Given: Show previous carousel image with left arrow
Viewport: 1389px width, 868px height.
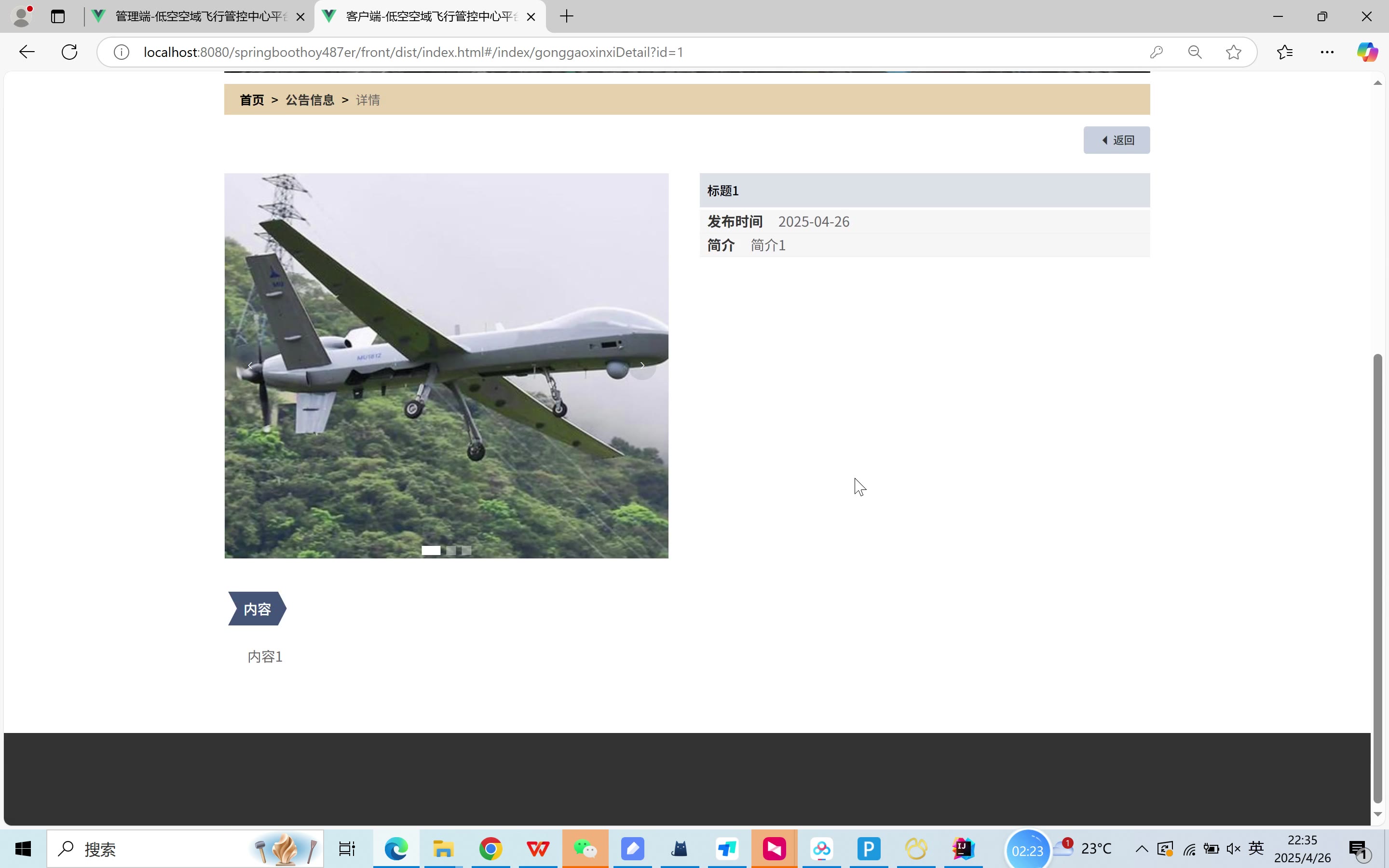Looking at the screenshot, I should (250, 366).
